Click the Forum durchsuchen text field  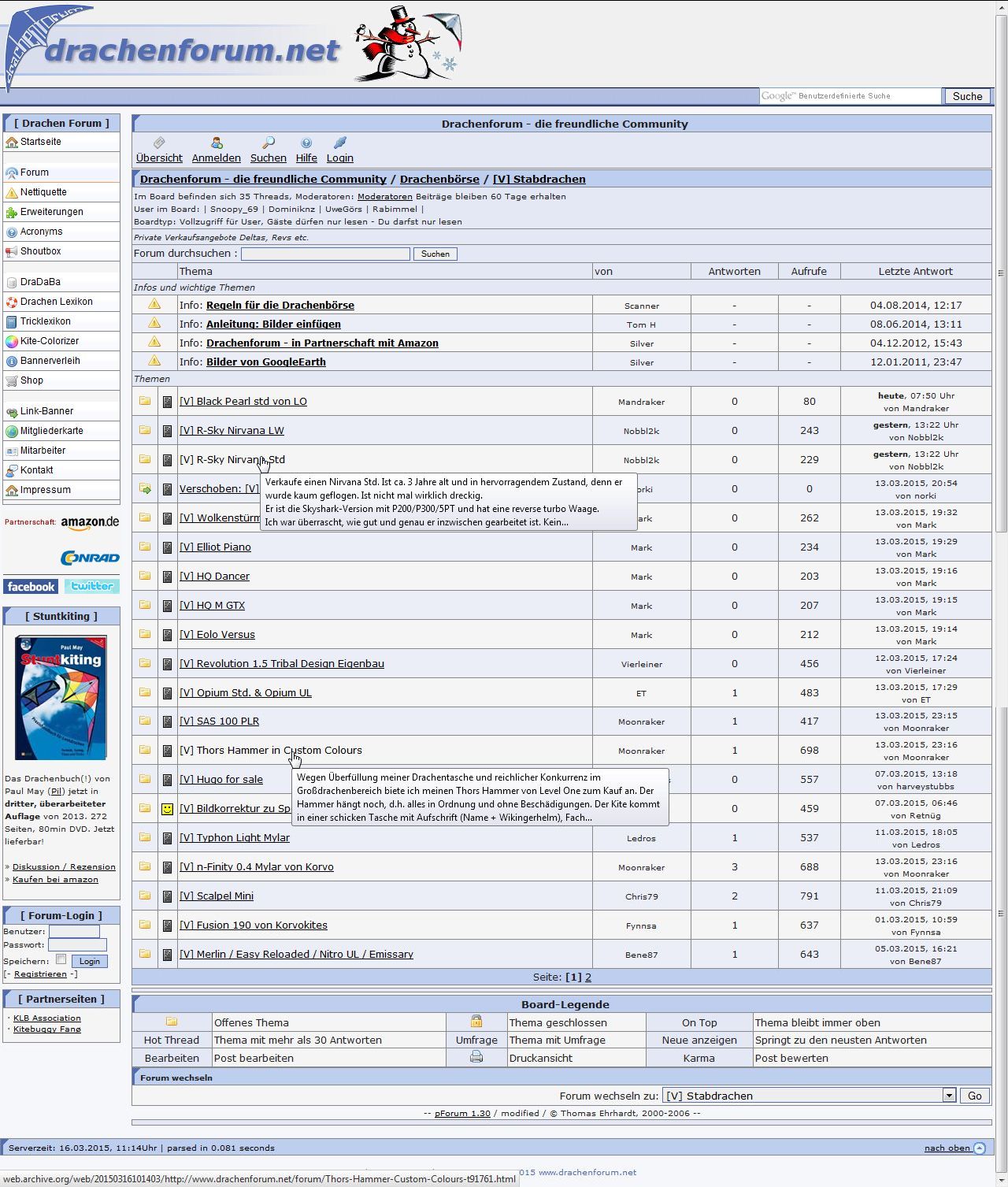pyautogui.click(x=325, y=254)
